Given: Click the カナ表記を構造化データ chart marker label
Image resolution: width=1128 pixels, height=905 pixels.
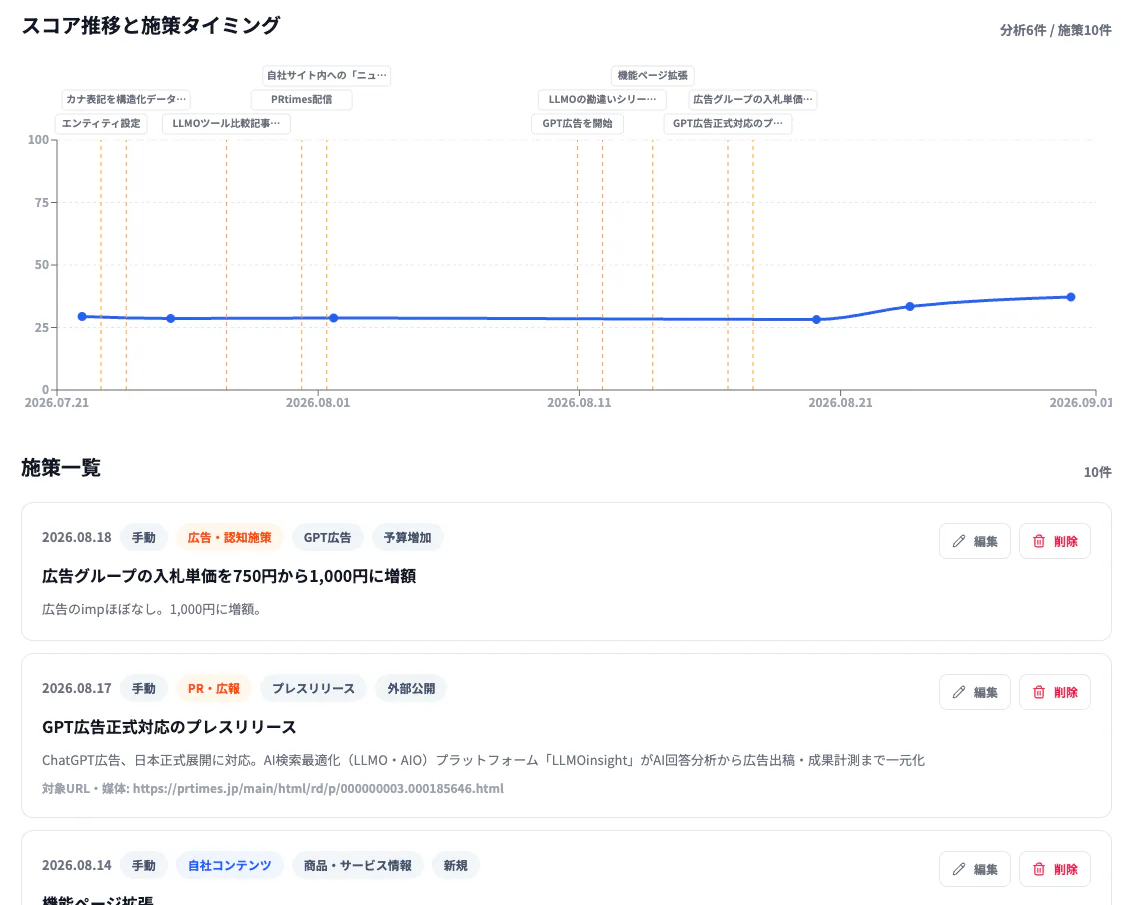Looking at the screenshot, I should tap(126, 99).
